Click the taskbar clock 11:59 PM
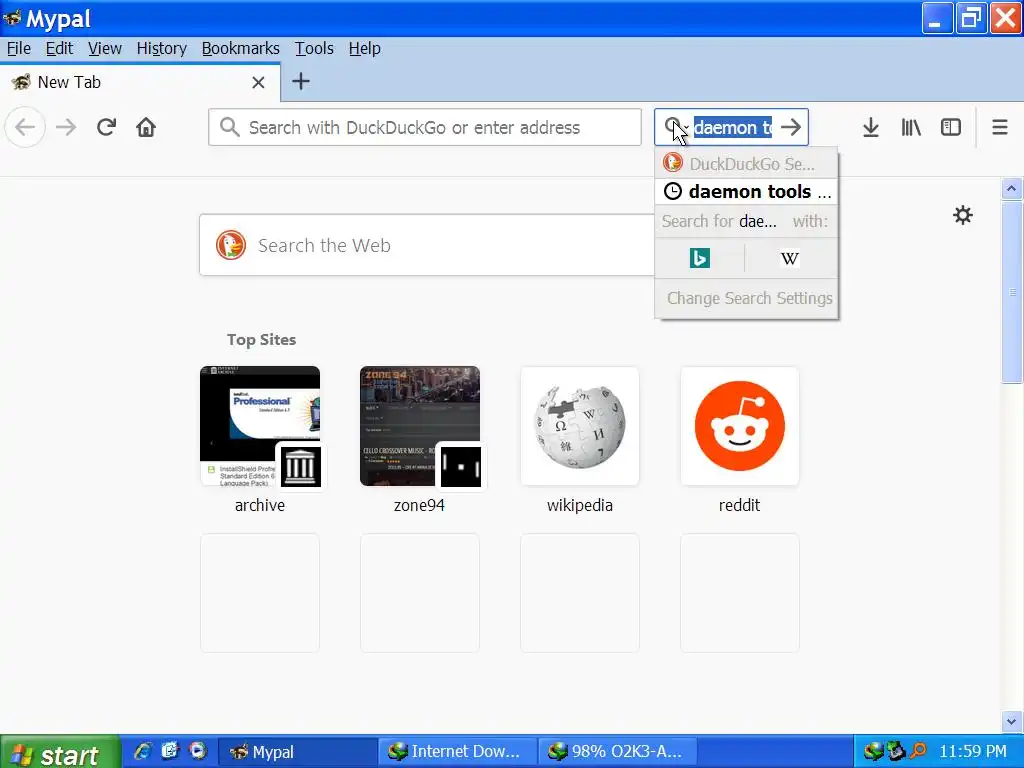 973,752
